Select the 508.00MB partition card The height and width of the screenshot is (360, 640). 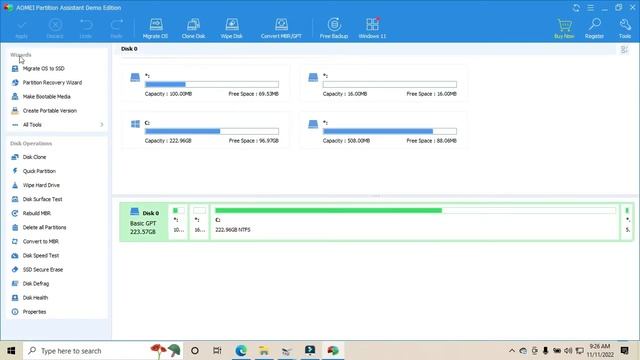[x=383, y=130]
